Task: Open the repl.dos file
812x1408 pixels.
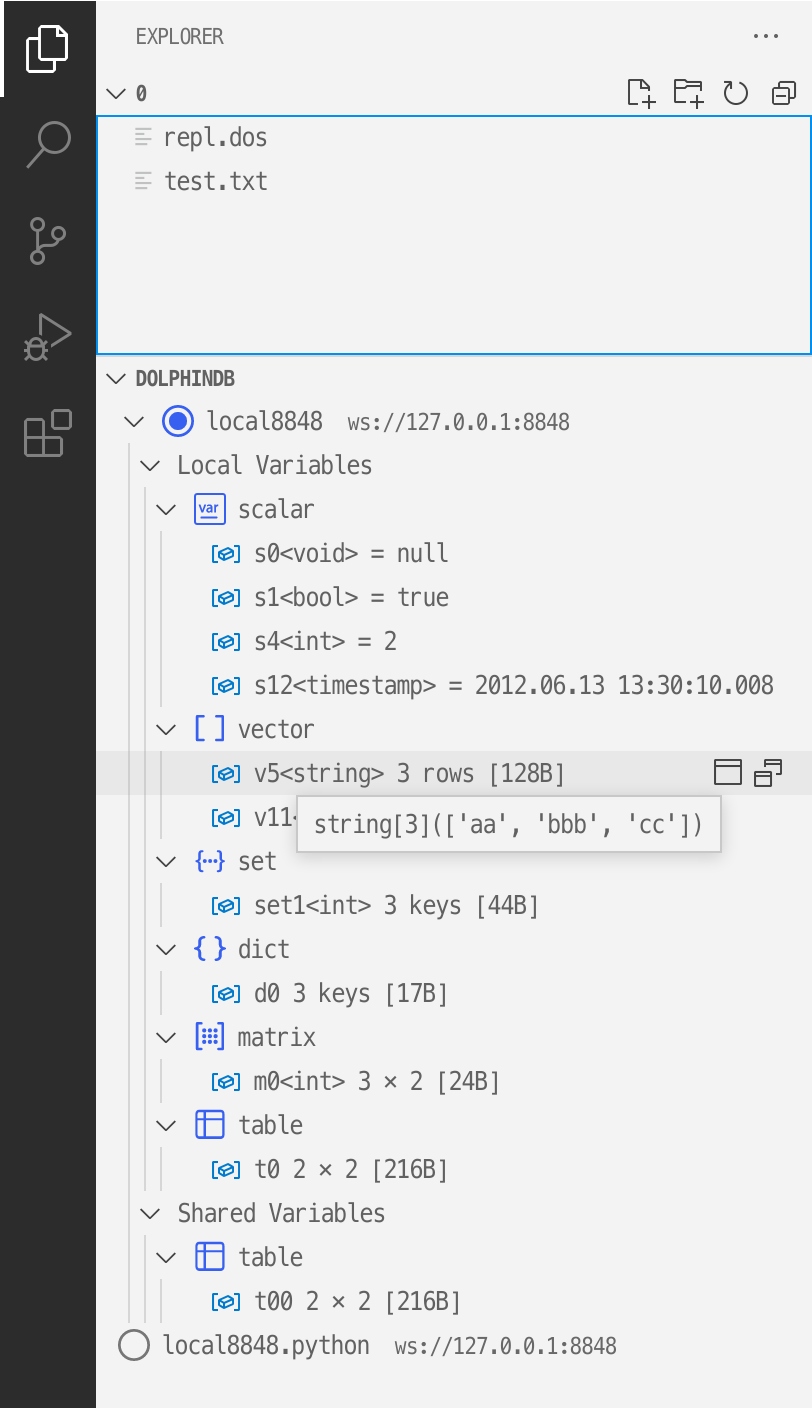Action: (x=215, y=137)
